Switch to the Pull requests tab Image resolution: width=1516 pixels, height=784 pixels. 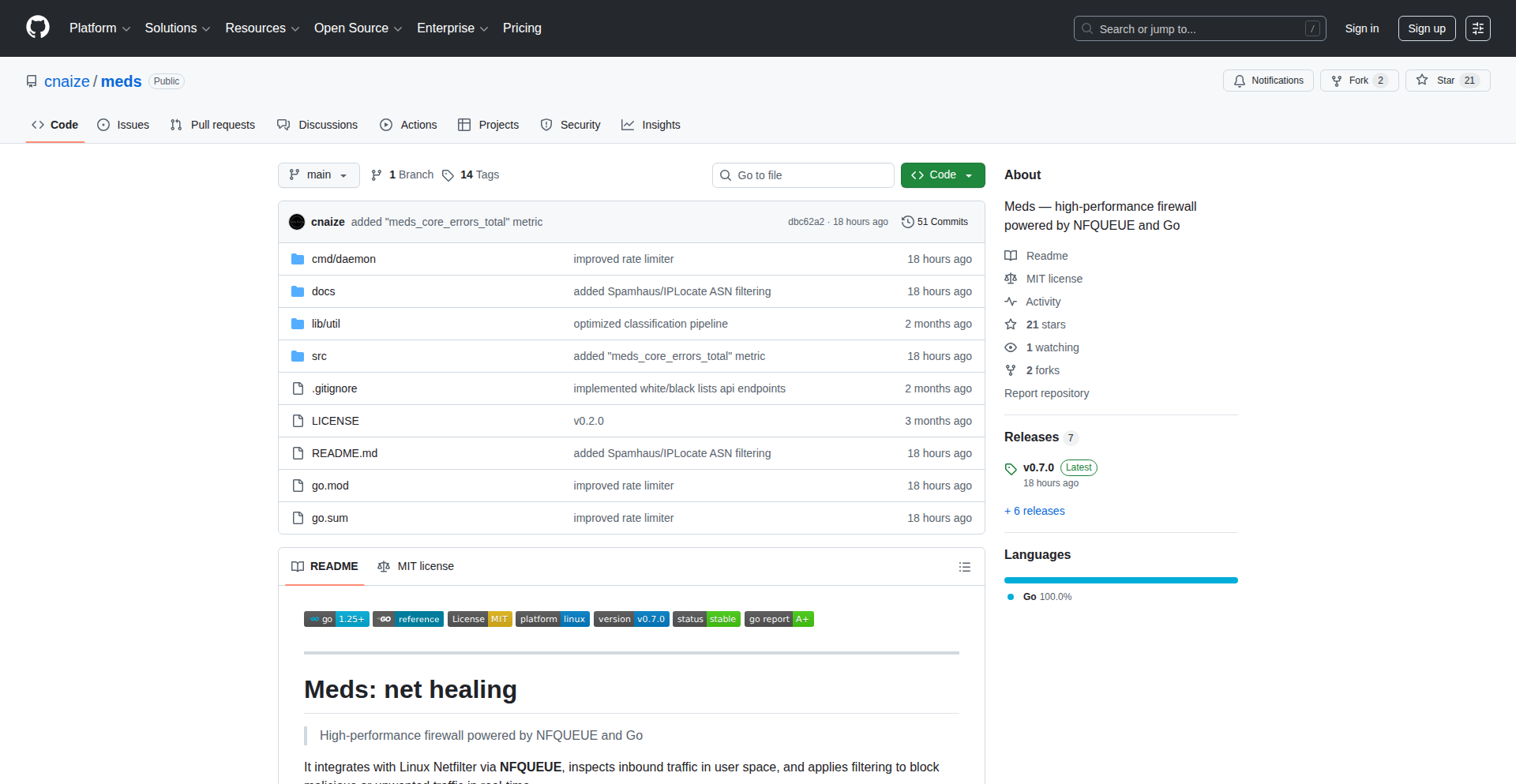212,125
